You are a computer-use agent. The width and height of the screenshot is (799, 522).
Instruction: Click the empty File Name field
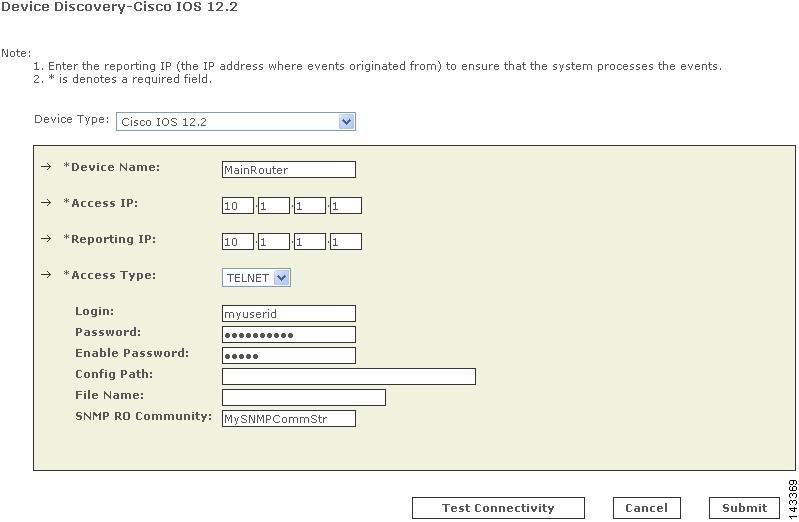tap(304, 397)
